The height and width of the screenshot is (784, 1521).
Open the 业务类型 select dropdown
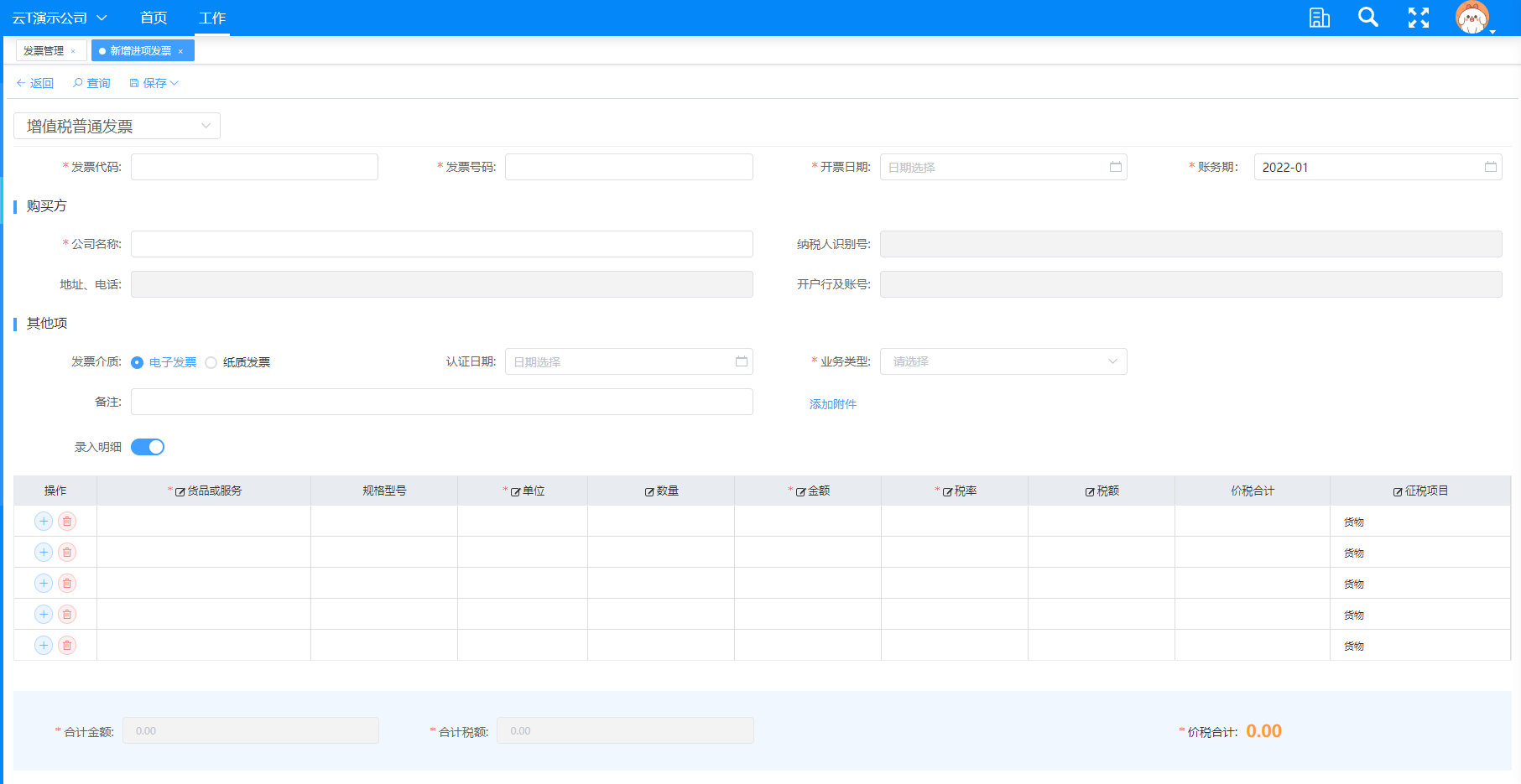point(1003,361)
